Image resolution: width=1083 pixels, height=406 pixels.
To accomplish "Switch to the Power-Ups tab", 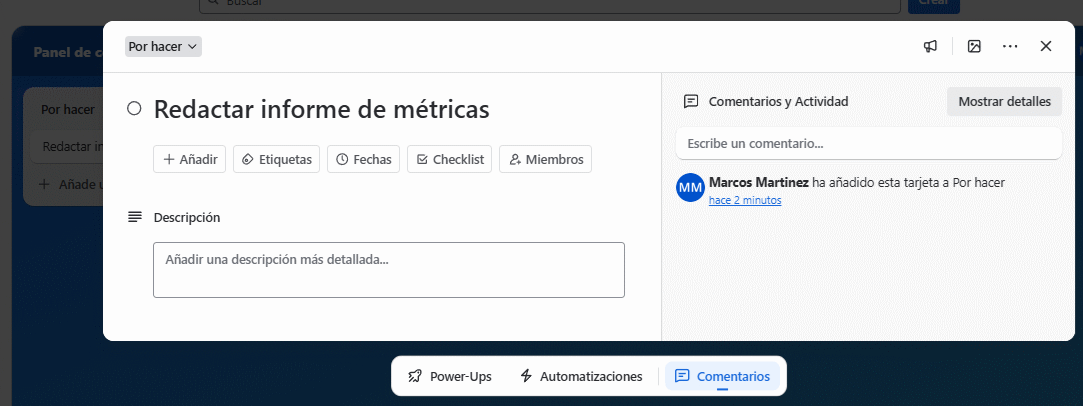I will click(x=450, y=376).
